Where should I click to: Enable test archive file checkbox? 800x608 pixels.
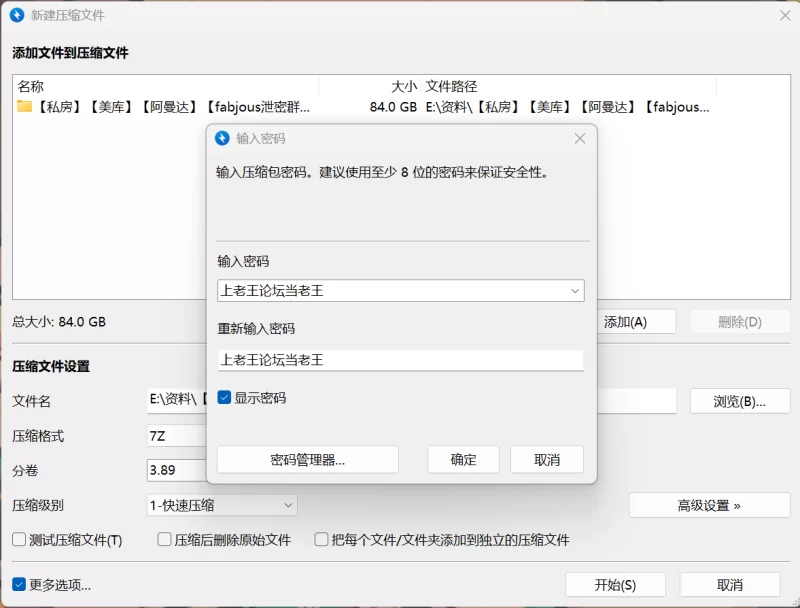point(19,539)
